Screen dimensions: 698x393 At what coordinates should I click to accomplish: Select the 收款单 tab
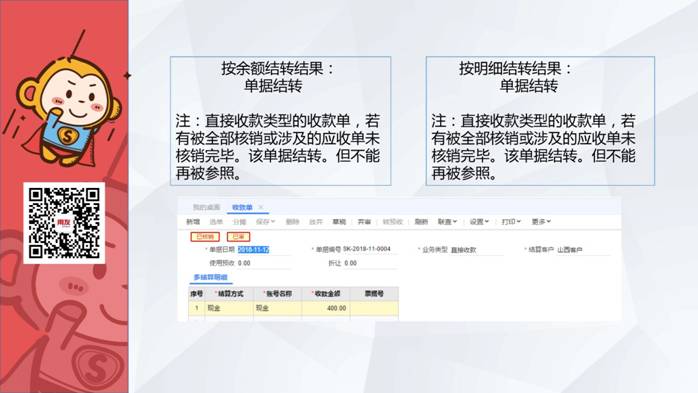click(x=242, y=207)
